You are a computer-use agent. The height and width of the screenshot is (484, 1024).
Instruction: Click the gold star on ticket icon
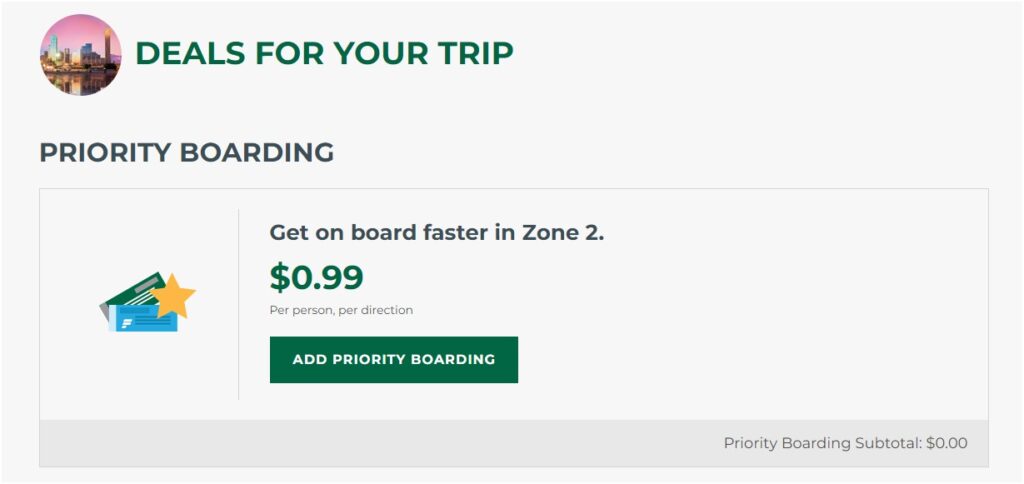click(173, 295)
